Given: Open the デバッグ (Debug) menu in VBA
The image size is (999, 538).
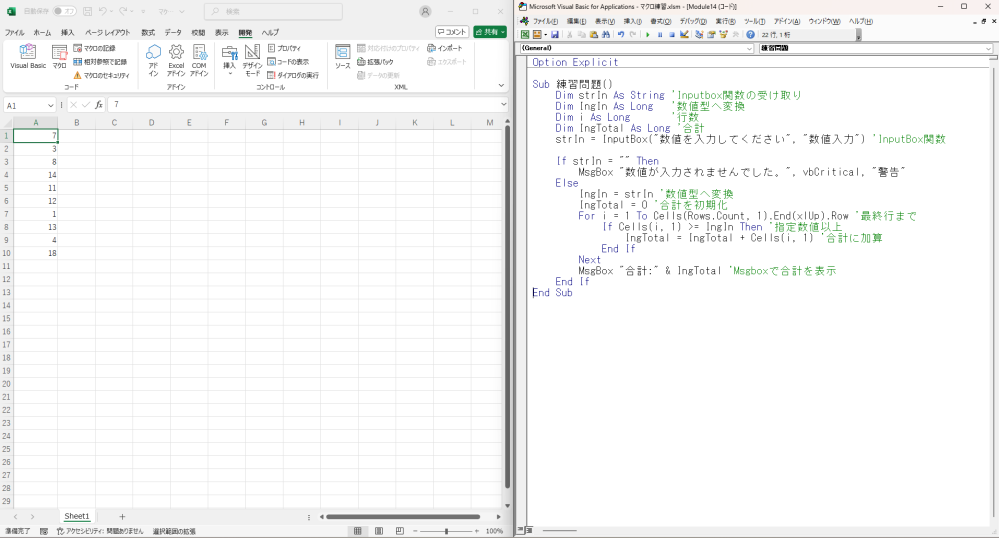Looking at the screenshot, I should coord(692,21).
